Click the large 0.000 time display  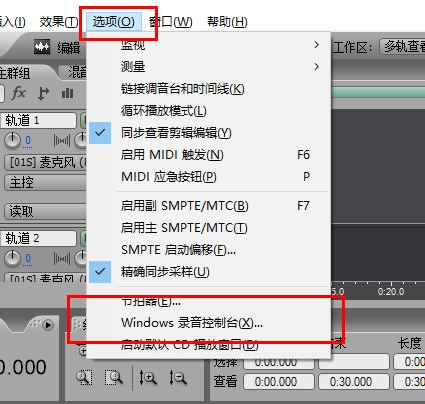click(23, 367)
